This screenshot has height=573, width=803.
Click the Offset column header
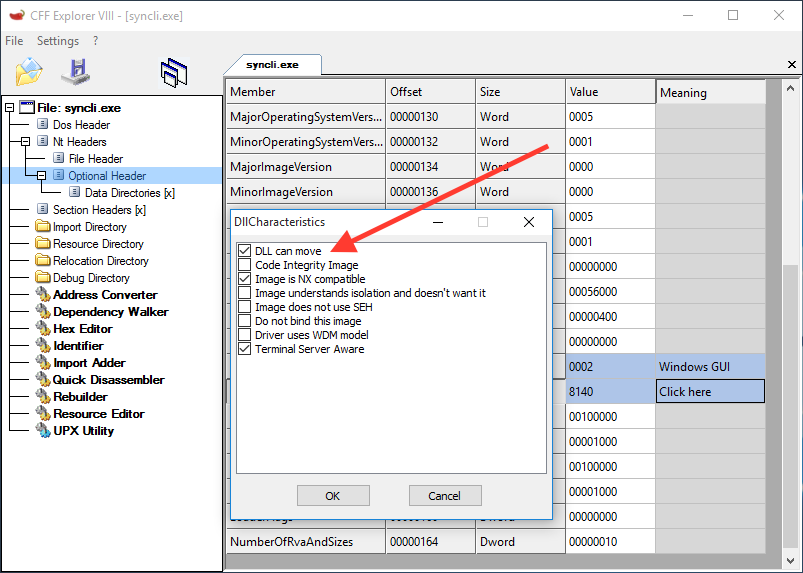tap(430, 92)
